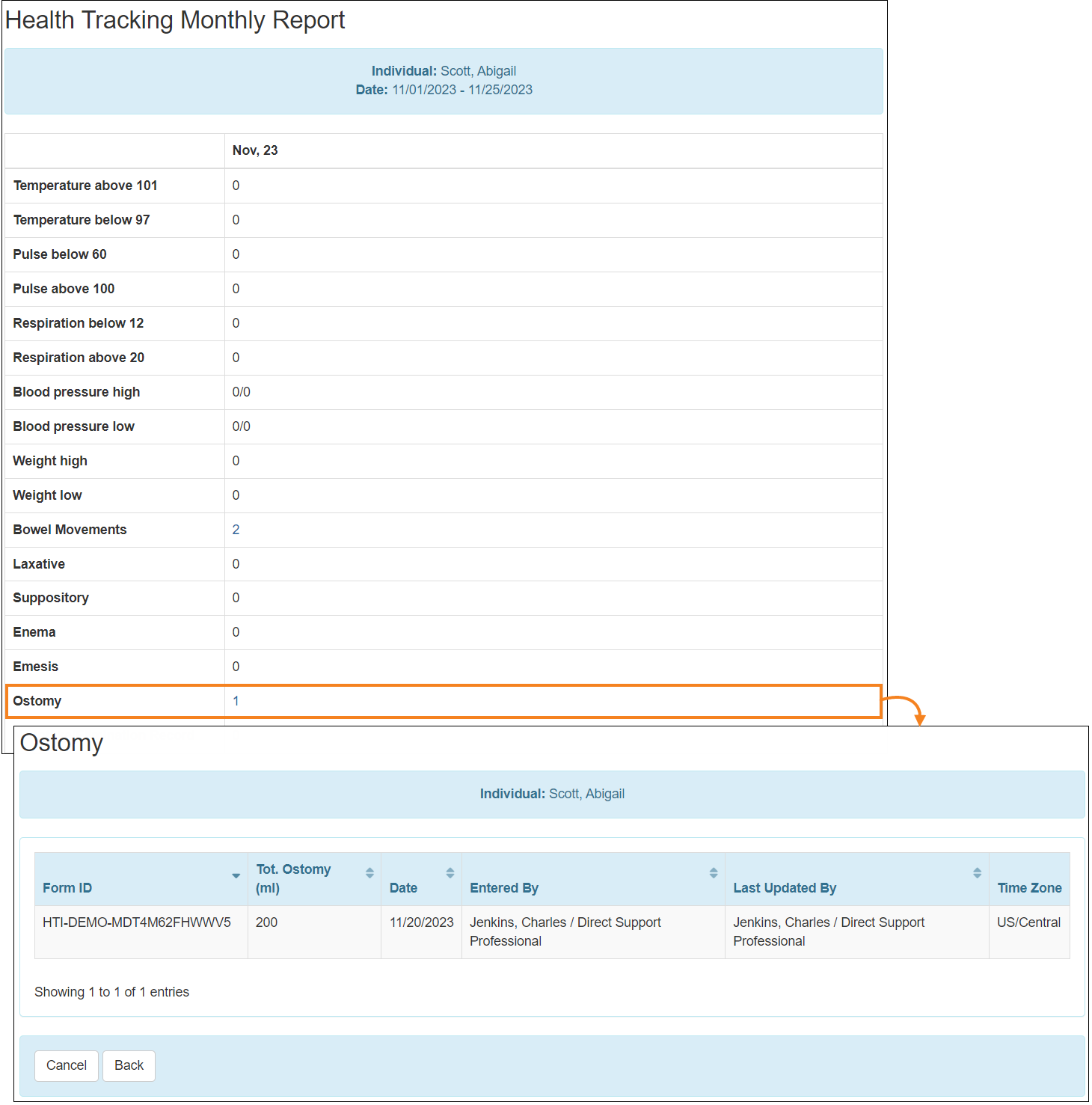This screenshot has height=1105, width=1092.
Task: Click the Ostomy detail page heading
Action: point(61,743)
